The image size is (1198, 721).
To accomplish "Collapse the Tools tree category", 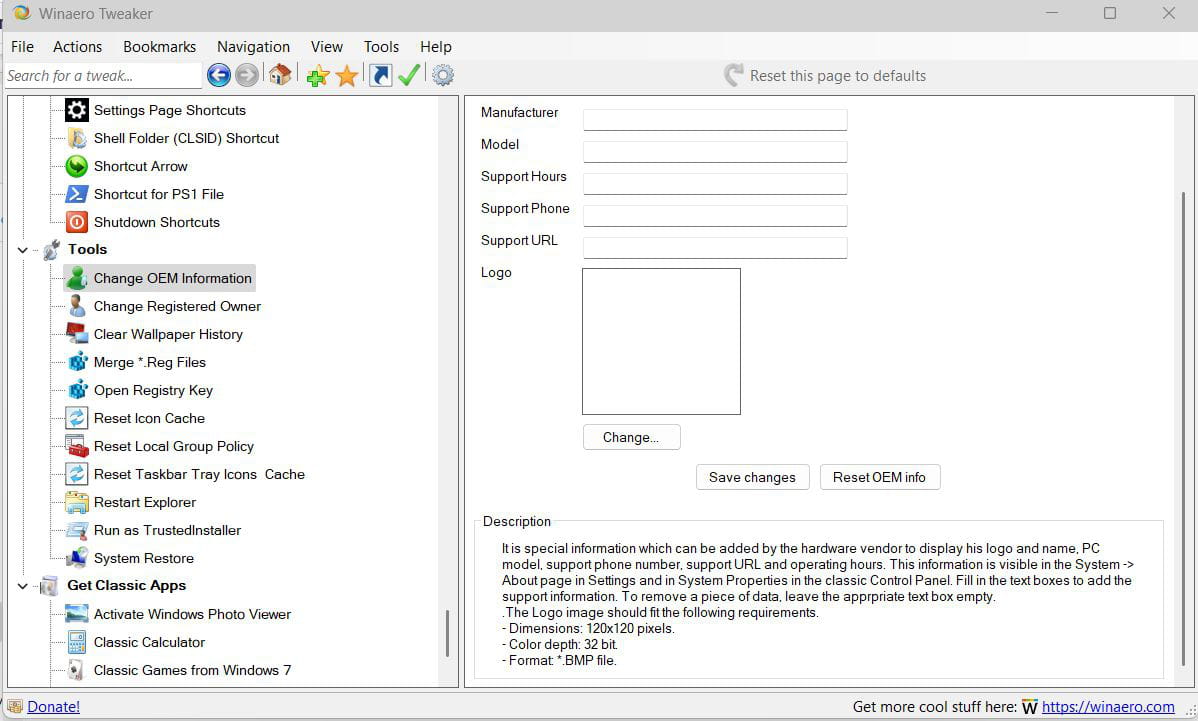I will 23,250.
